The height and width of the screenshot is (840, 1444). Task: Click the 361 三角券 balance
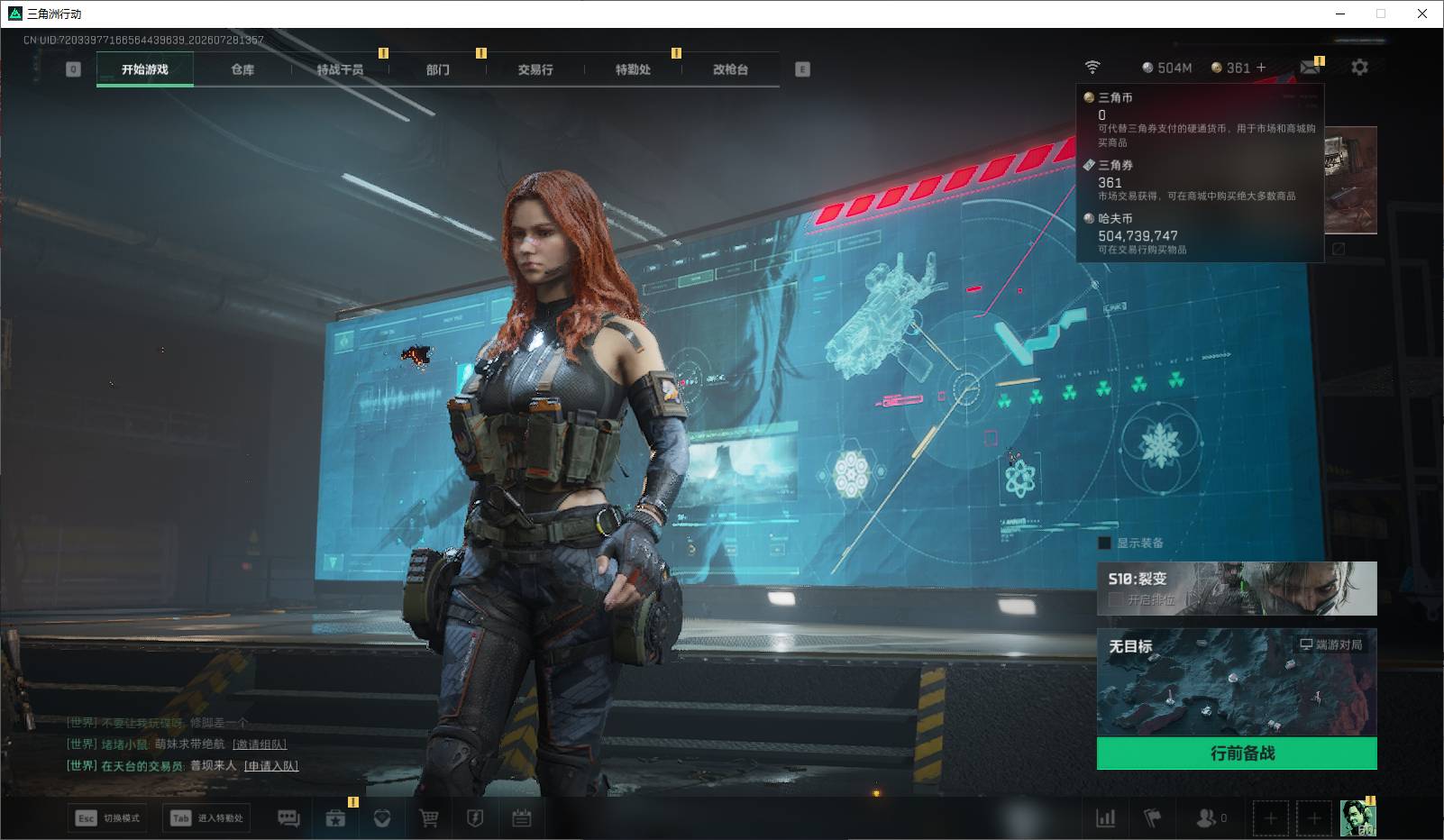(x=1231, y=68)
